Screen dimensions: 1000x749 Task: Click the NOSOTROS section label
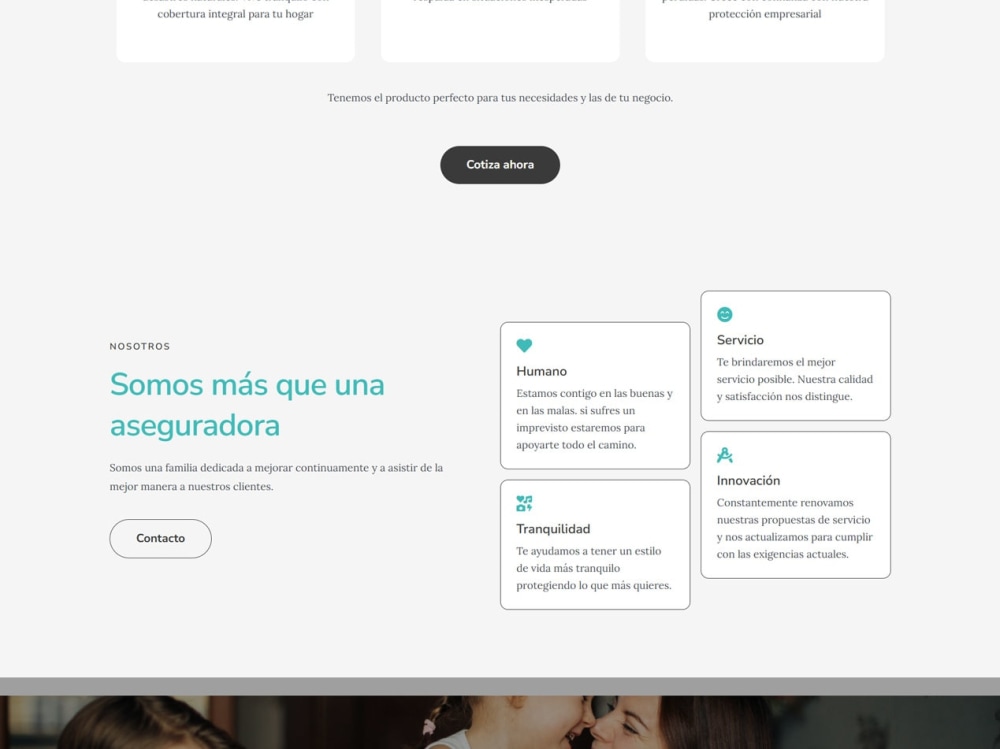(140, 346)
